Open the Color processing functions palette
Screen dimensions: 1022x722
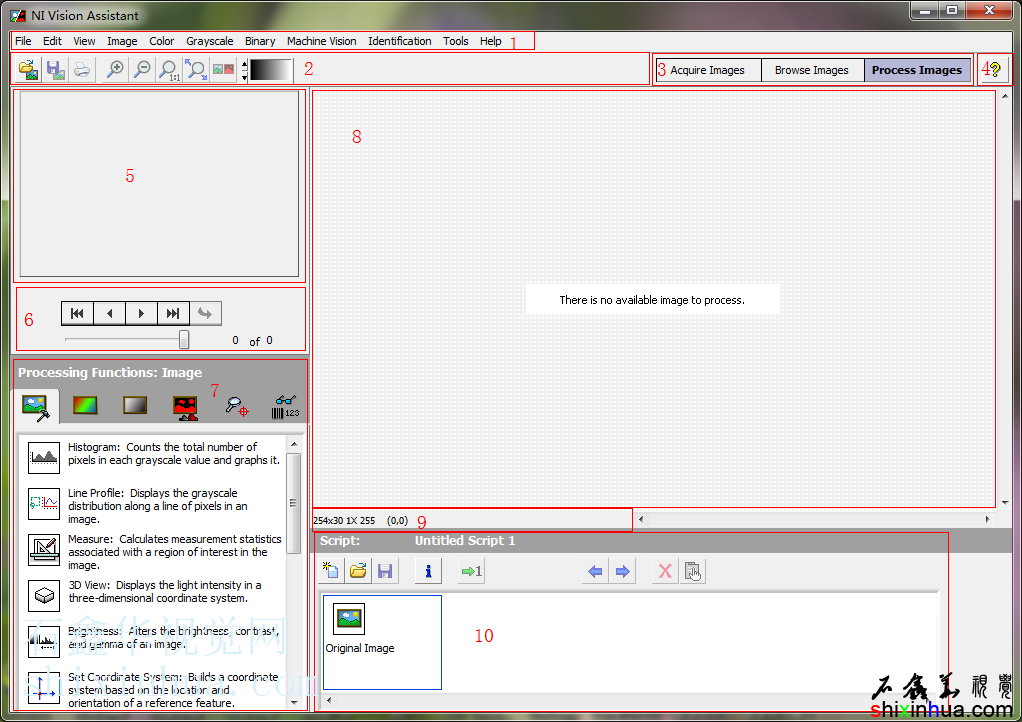pyautogui.click(x=87, y=405)
